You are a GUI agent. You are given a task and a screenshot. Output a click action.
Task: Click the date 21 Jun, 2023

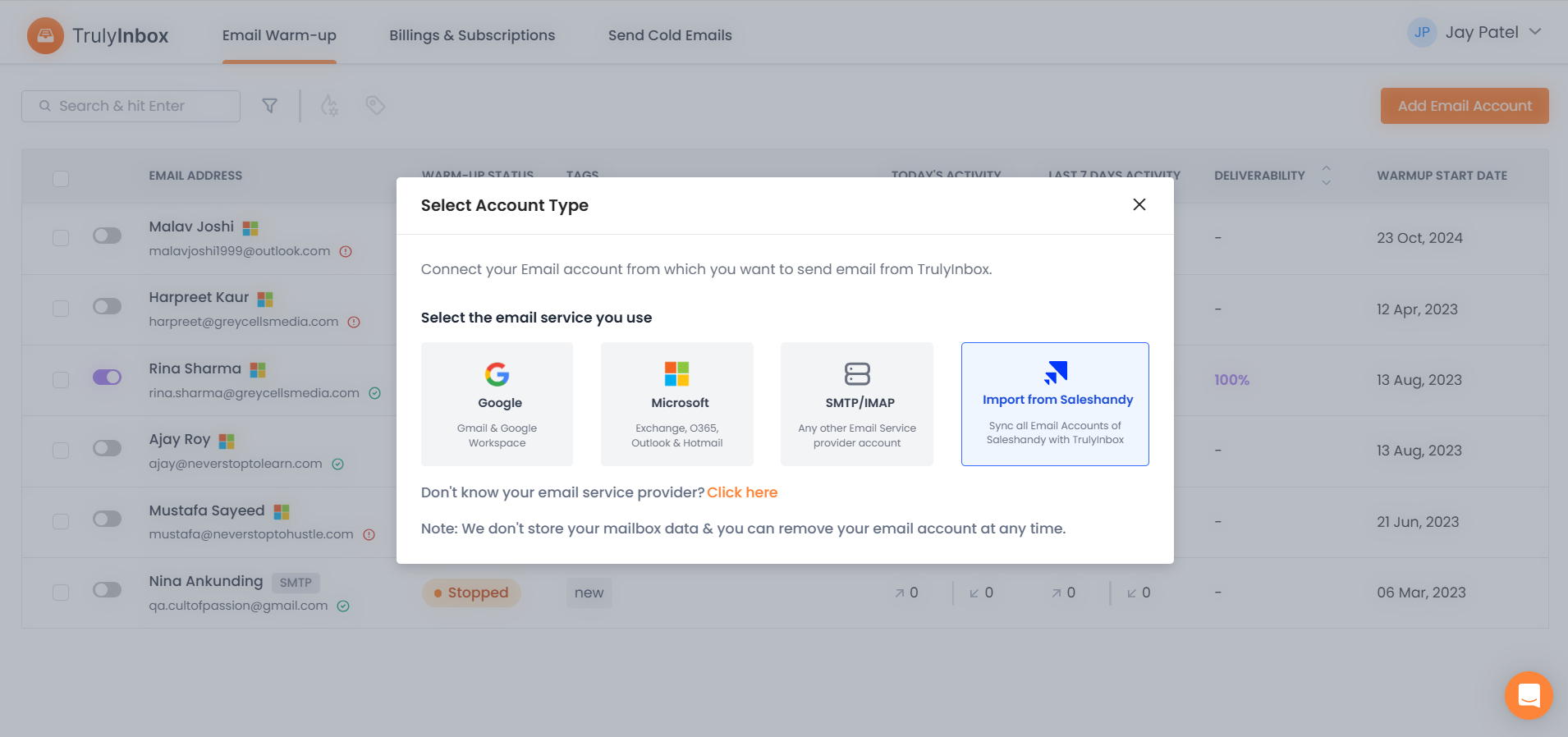(x=1418, y=522)
